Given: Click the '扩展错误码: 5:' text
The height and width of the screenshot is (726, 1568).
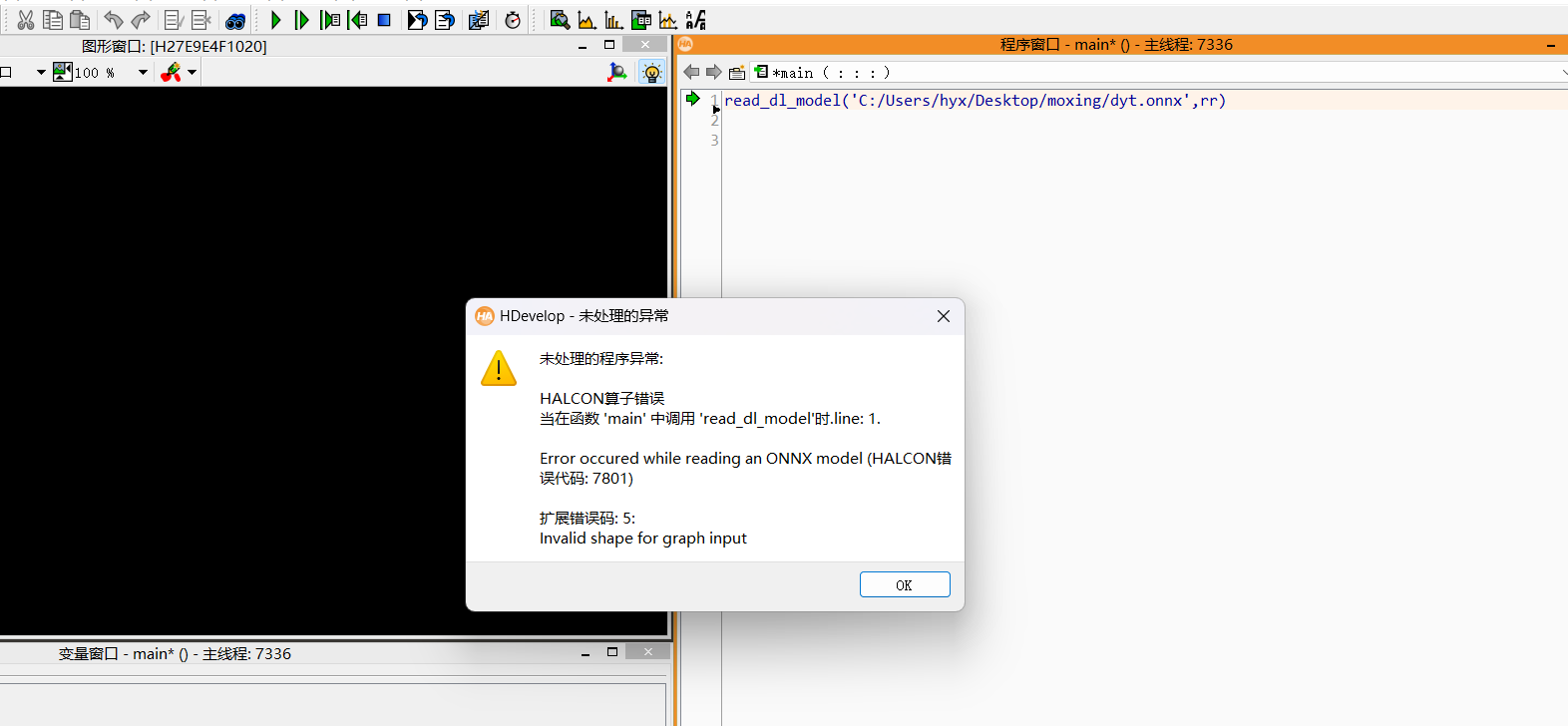Looking at the screenshot, I should point(588,519).
